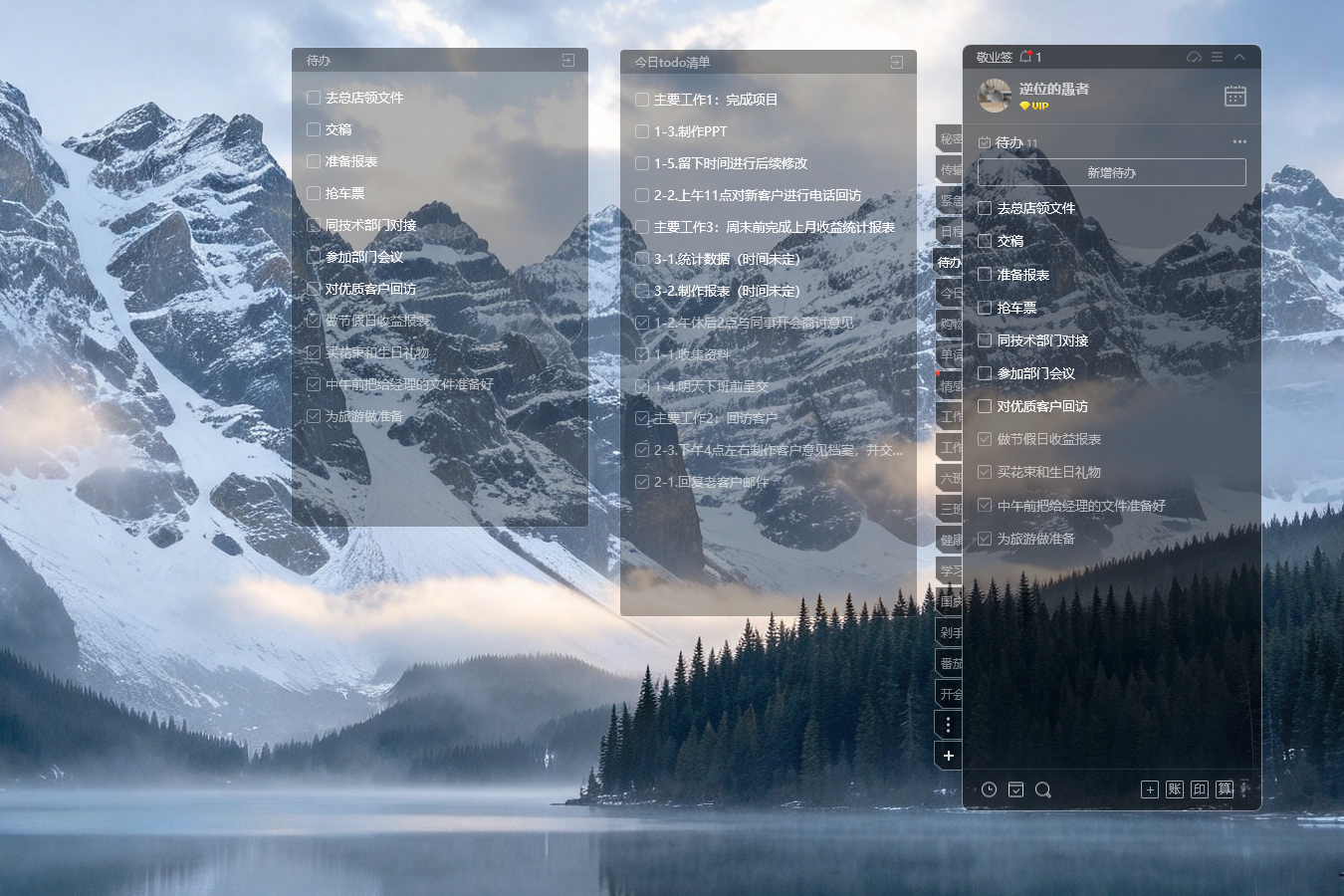Check 去总店领文件 in the 敬业签 main panel

[x=985, y=208]
